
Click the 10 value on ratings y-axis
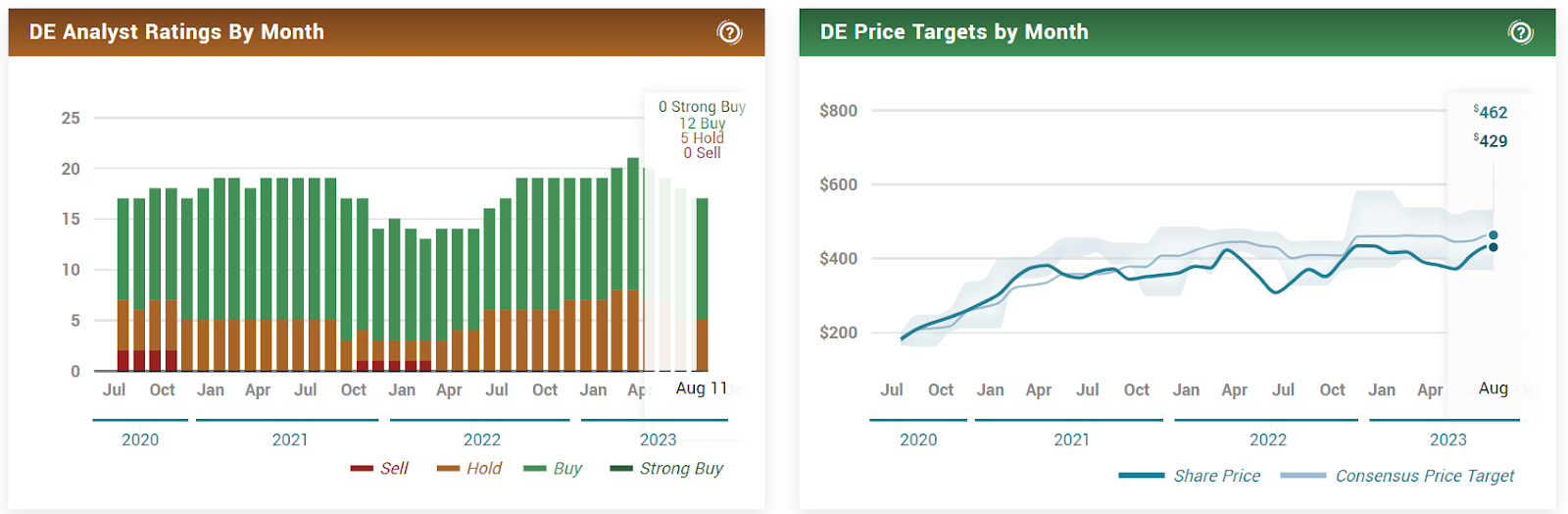71,270
